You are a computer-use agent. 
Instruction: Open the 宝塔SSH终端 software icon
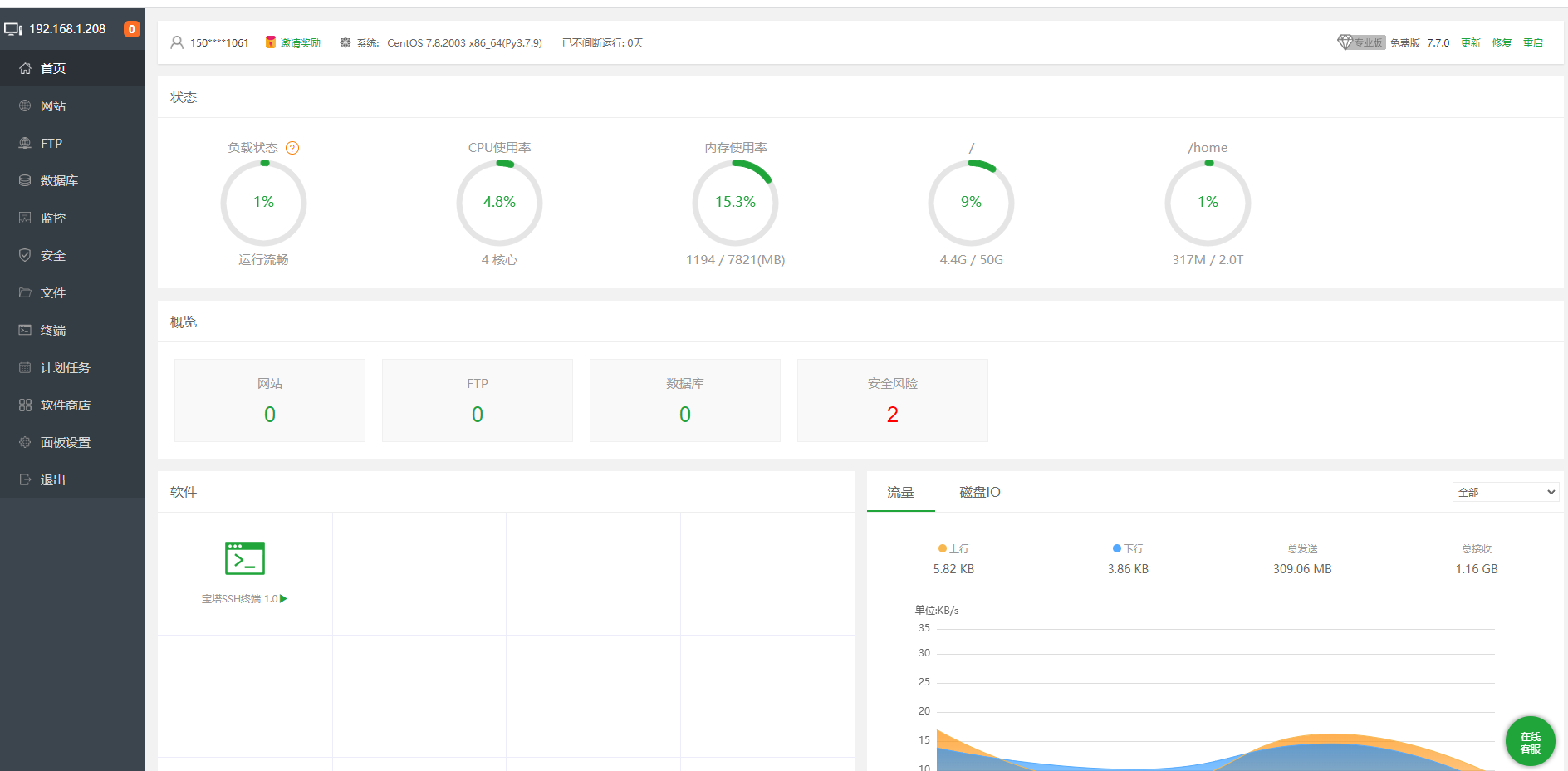click(245, 558)
